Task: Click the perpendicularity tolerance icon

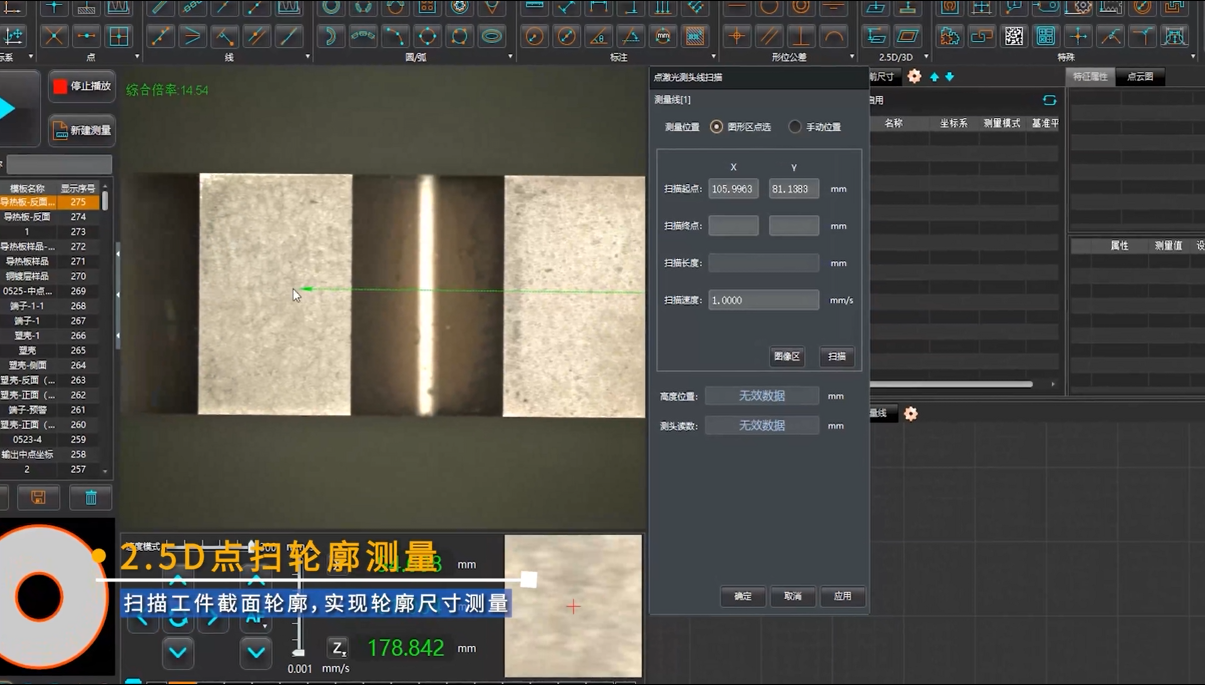Action: (801, 37)
